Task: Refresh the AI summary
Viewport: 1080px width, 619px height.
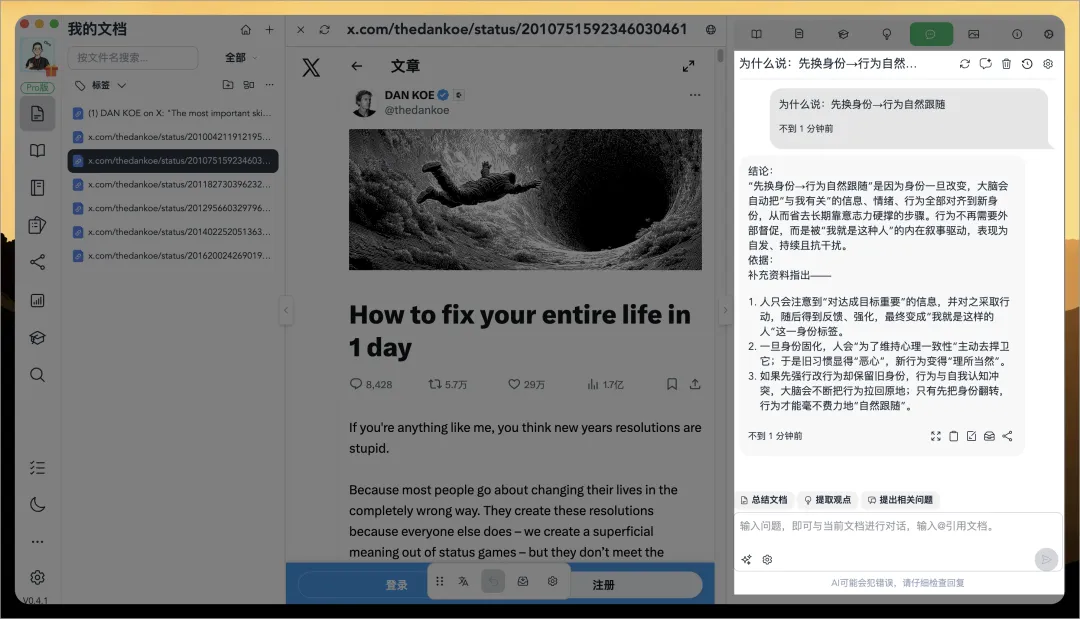Action: [964, 63]
